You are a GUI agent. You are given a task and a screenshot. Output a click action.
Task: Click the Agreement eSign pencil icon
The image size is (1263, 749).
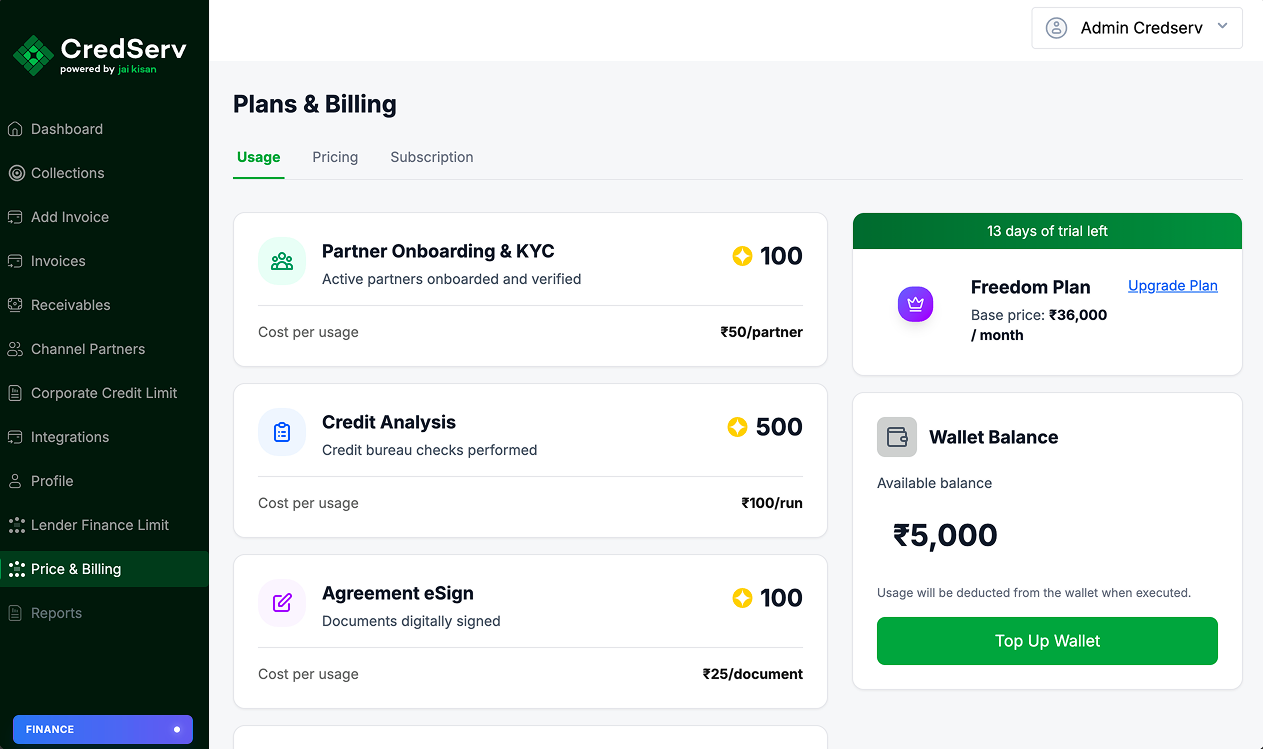click(282, 603)
